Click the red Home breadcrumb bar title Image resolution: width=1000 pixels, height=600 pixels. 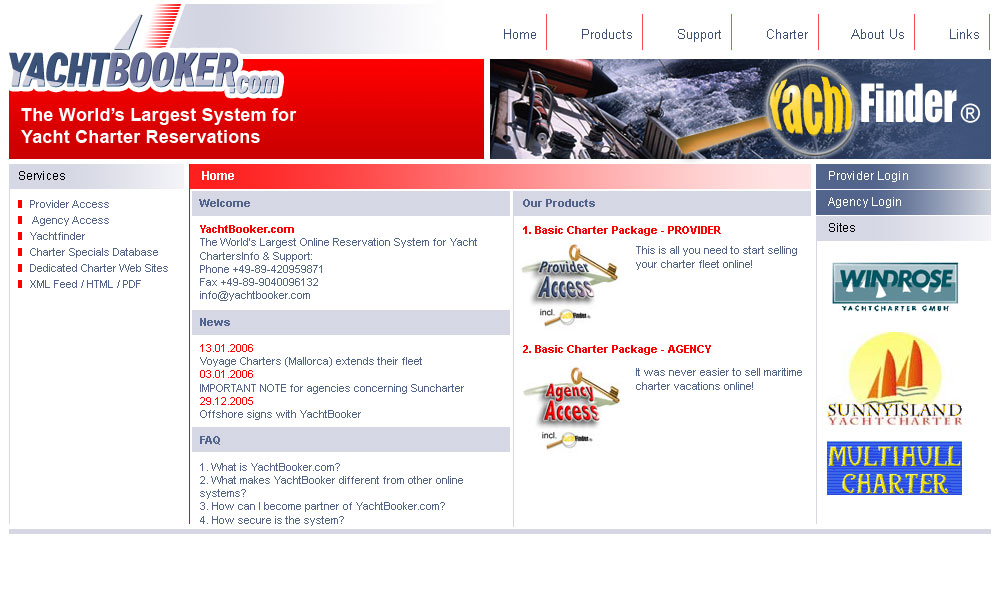[x=217, y=176]
